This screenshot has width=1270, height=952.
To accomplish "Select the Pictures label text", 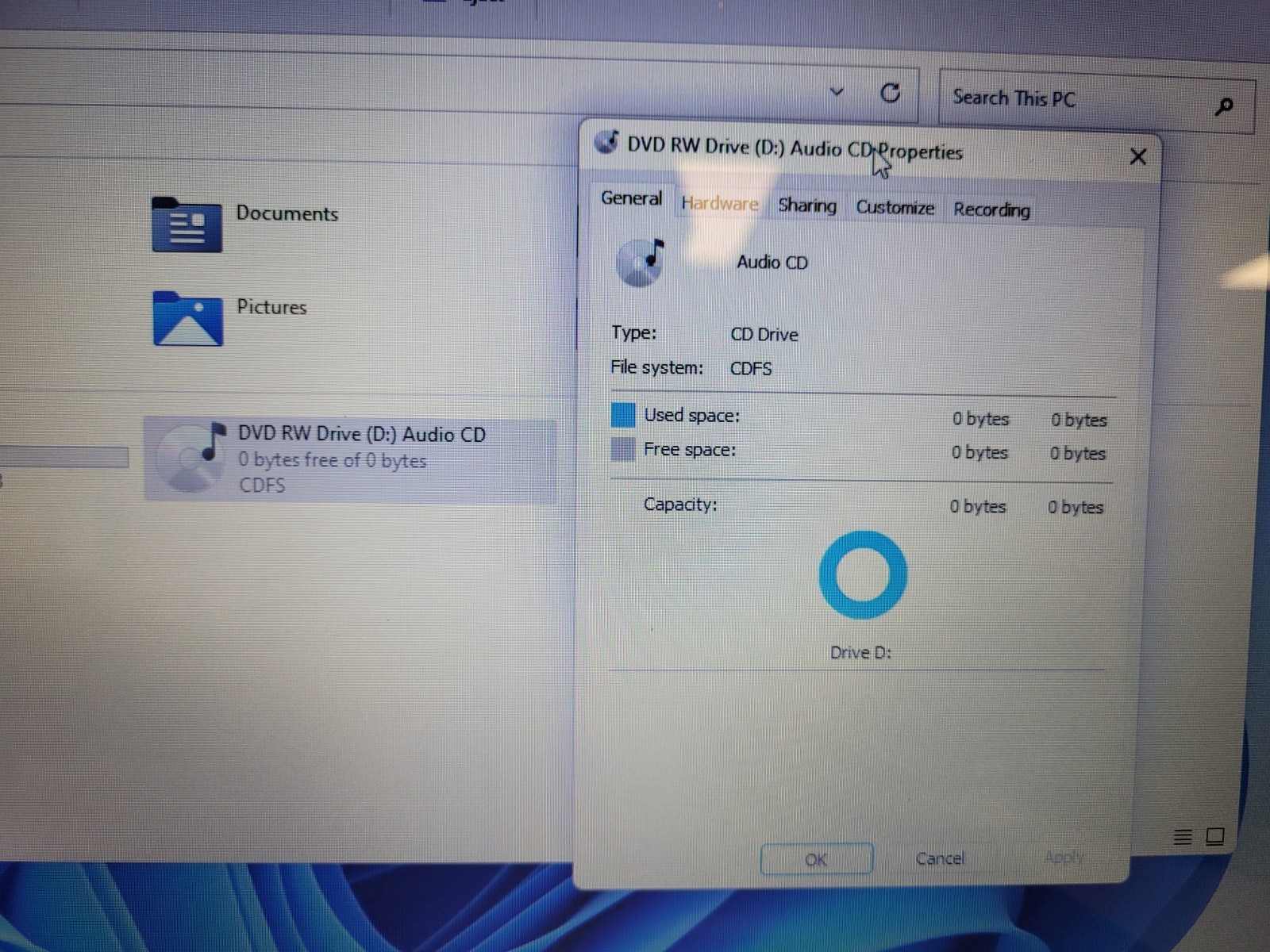I will [x=271, y=307].
